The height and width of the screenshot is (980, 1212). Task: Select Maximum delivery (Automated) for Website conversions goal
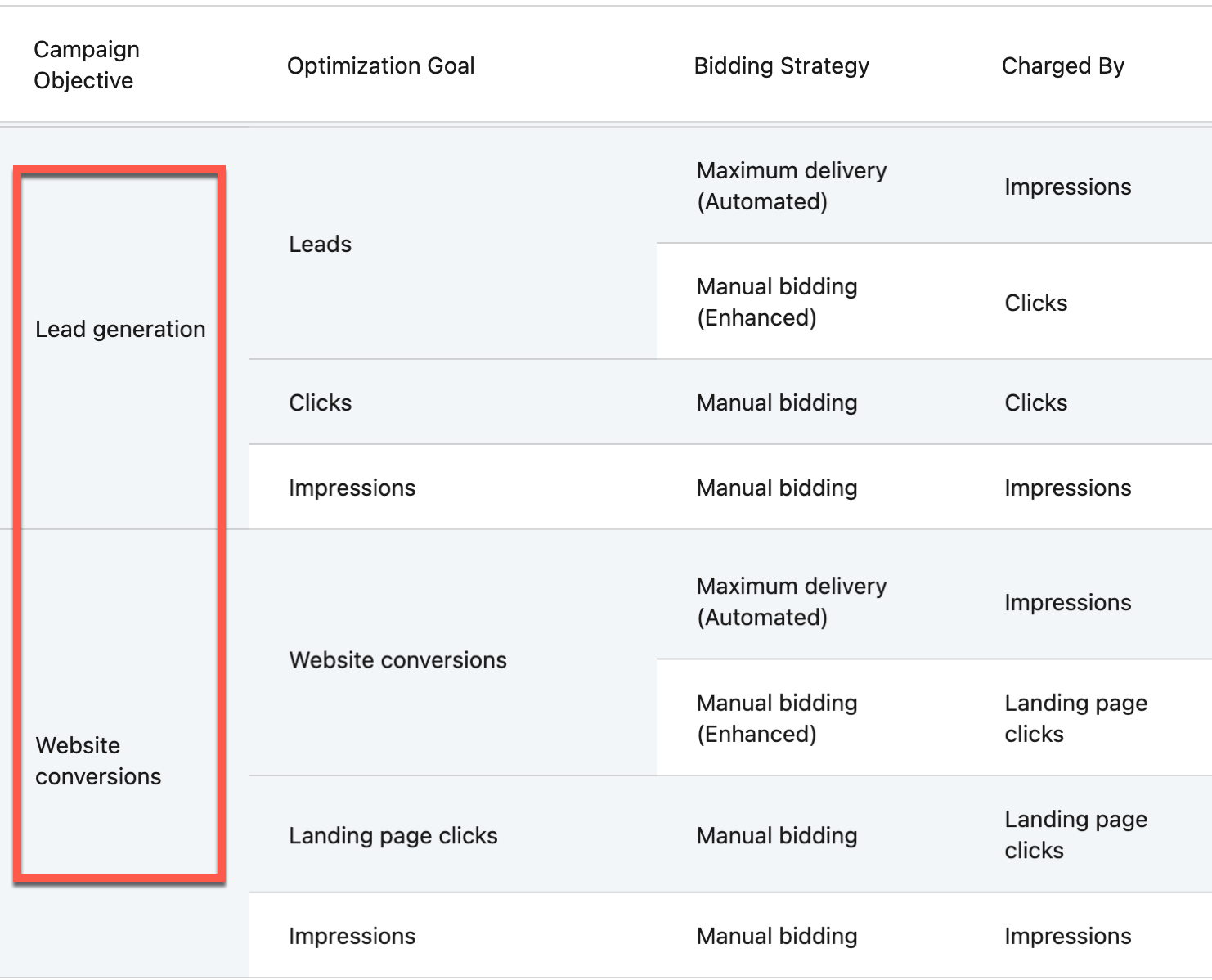(791, 601)
